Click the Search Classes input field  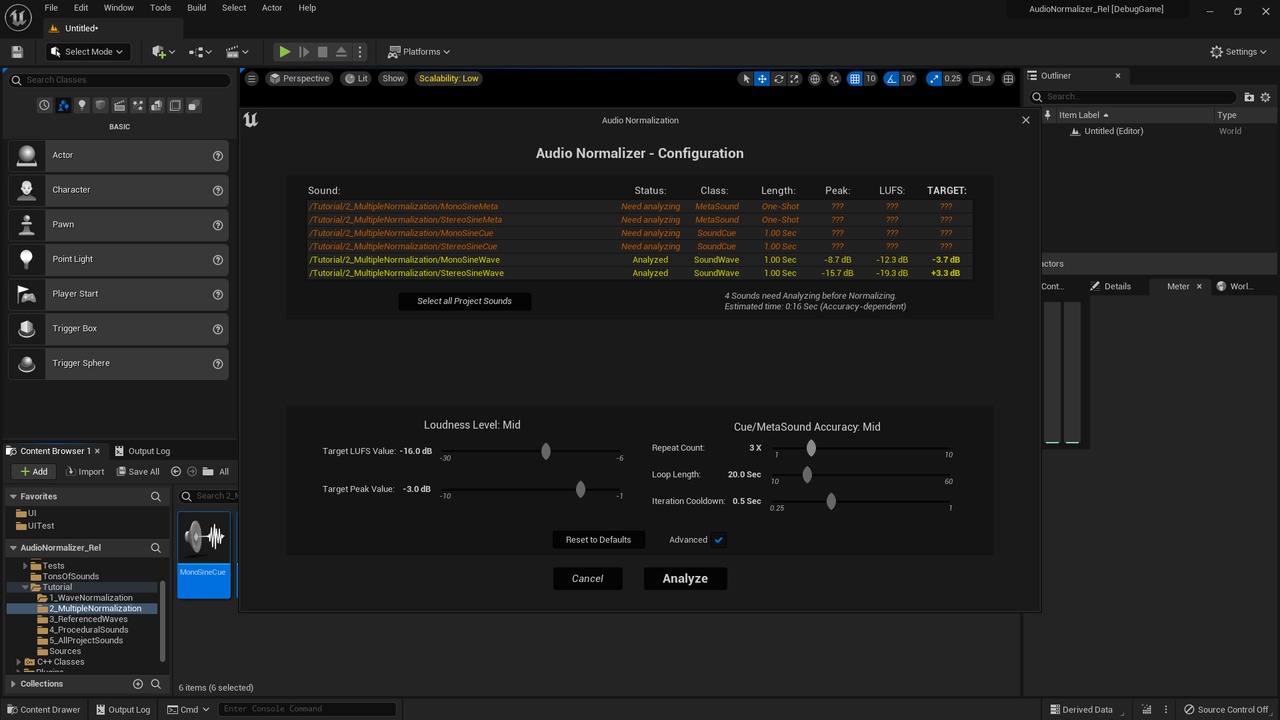(x=118, y=80)
